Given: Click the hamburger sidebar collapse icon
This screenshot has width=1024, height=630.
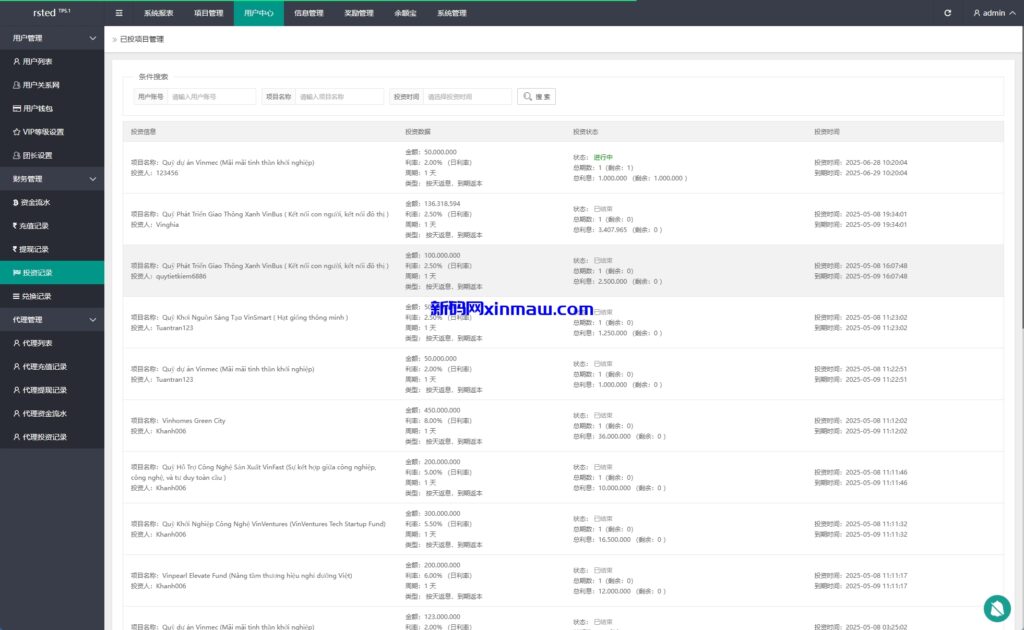Looking at the screenshot, I should [x=119, y=13].
